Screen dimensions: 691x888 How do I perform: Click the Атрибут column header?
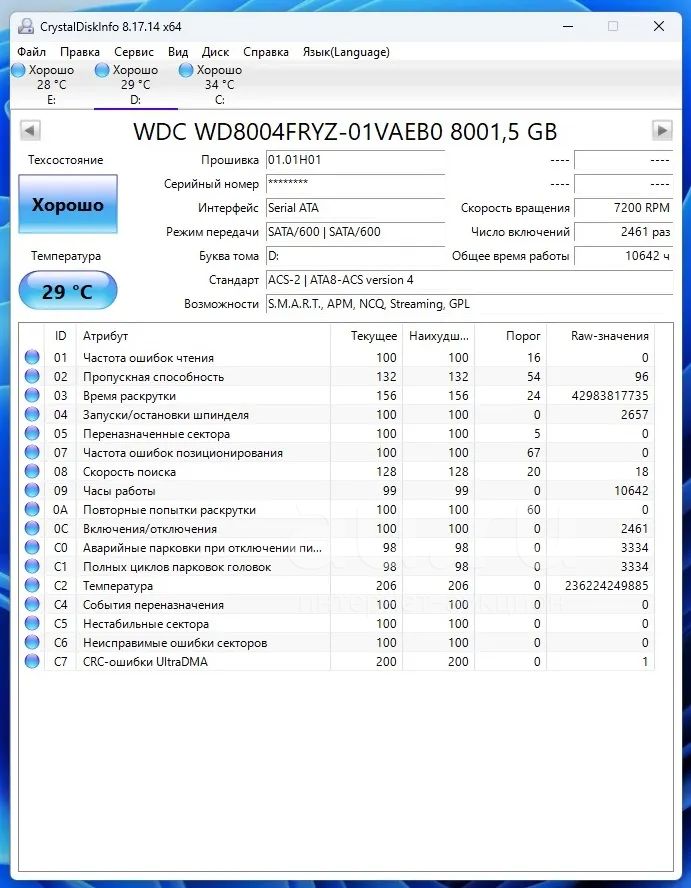[203, 336]
